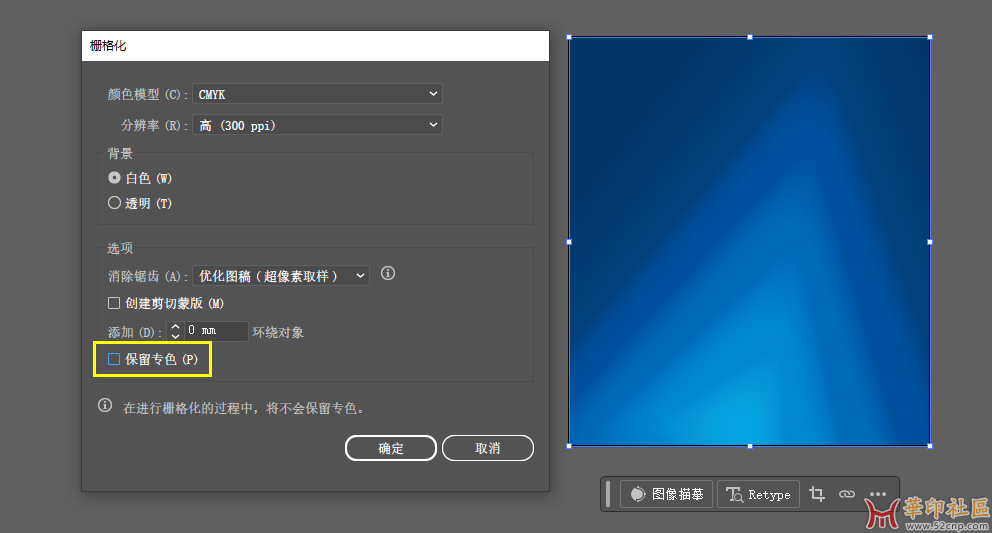Select the 透明 (T) background radio button
The height and width of the screenshot is (533, 992).
pos(114,203)
